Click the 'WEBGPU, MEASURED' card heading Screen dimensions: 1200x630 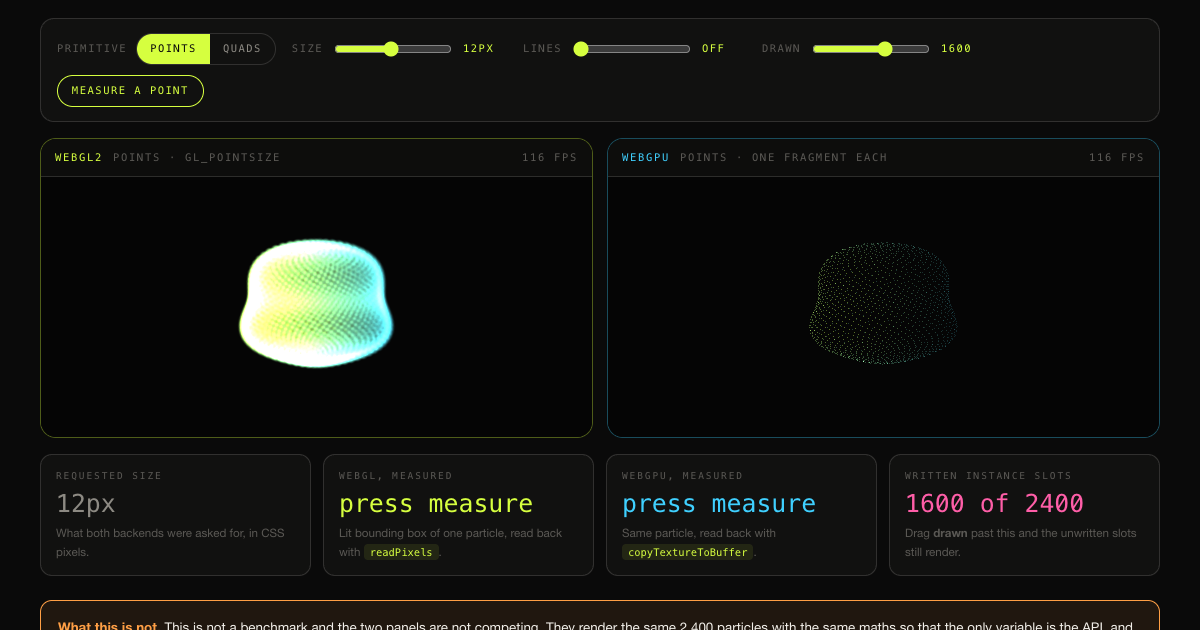pyautogui.click(x=683, y=476)
